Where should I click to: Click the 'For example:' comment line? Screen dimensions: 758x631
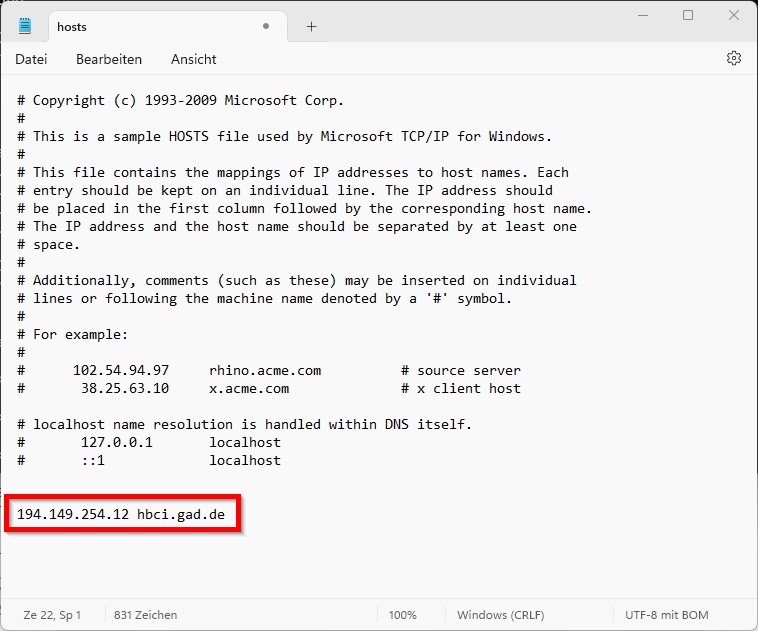[73, 334]
